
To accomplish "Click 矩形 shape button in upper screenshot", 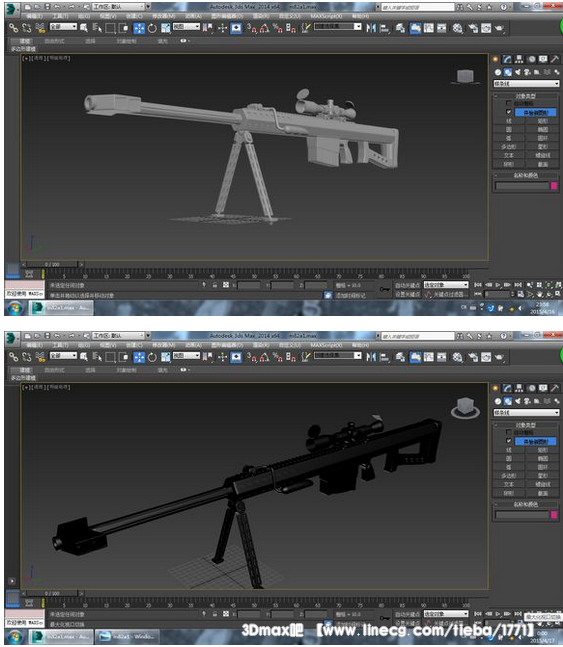I will pyautogui.click(x=542, y=121).
